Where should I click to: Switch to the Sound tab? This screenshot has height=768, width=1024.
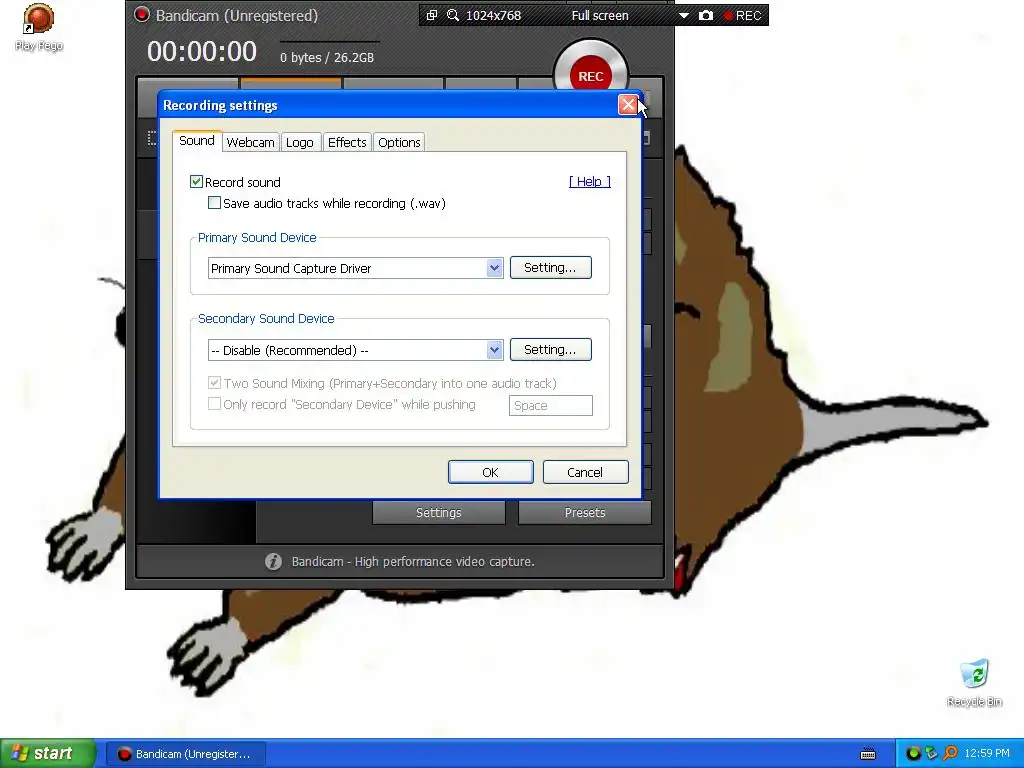pos(197,140)
